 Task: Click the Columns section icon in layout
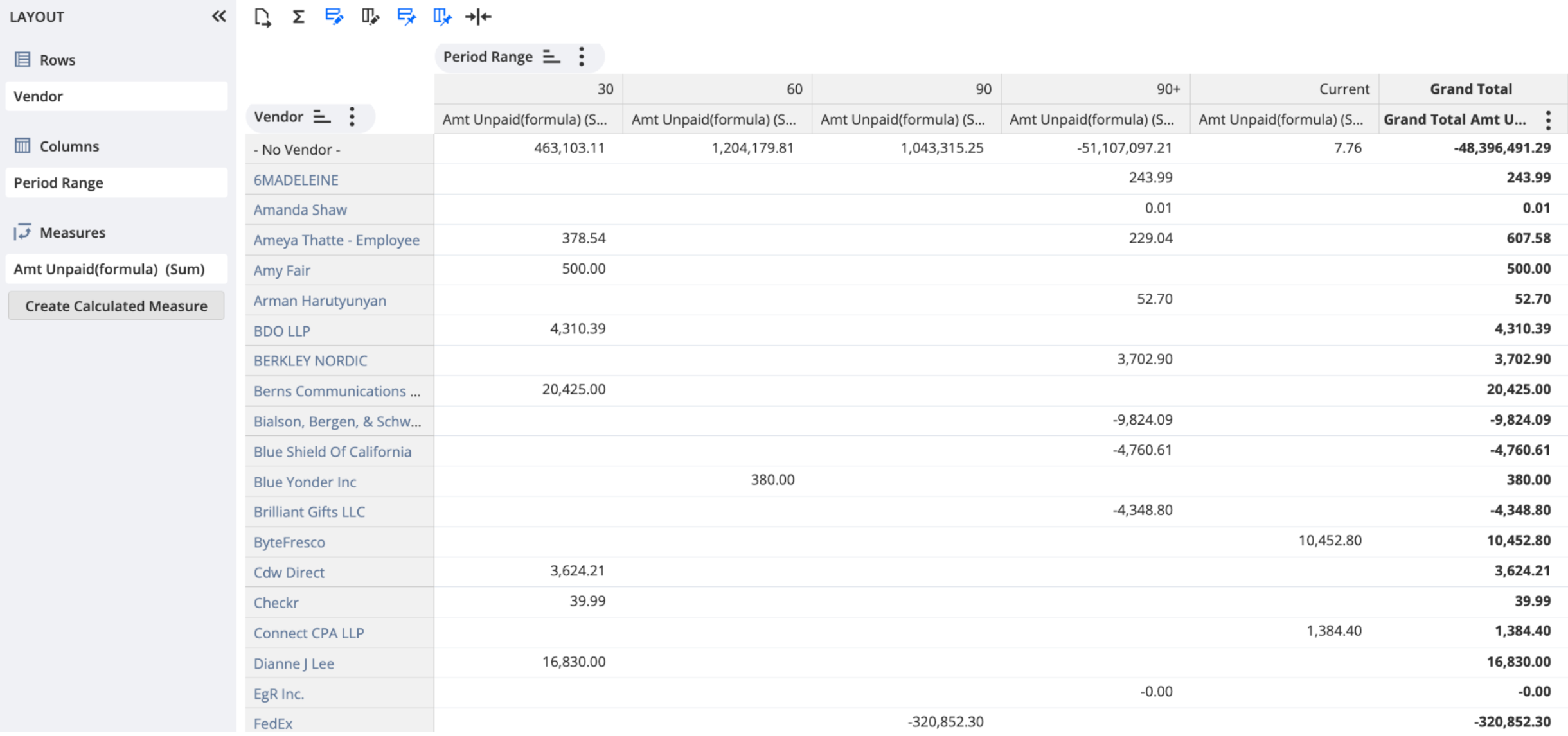(22, 146)
